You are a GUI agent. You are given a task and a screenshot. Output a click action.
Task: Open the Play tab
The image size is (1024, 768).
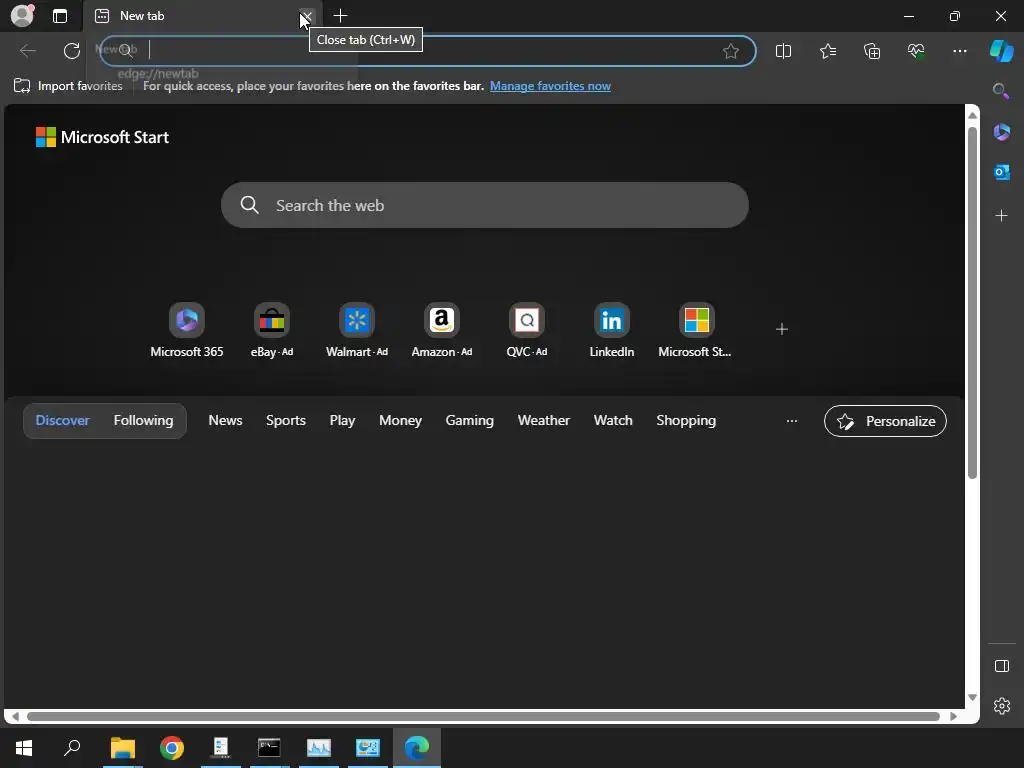tap(342, 421)
